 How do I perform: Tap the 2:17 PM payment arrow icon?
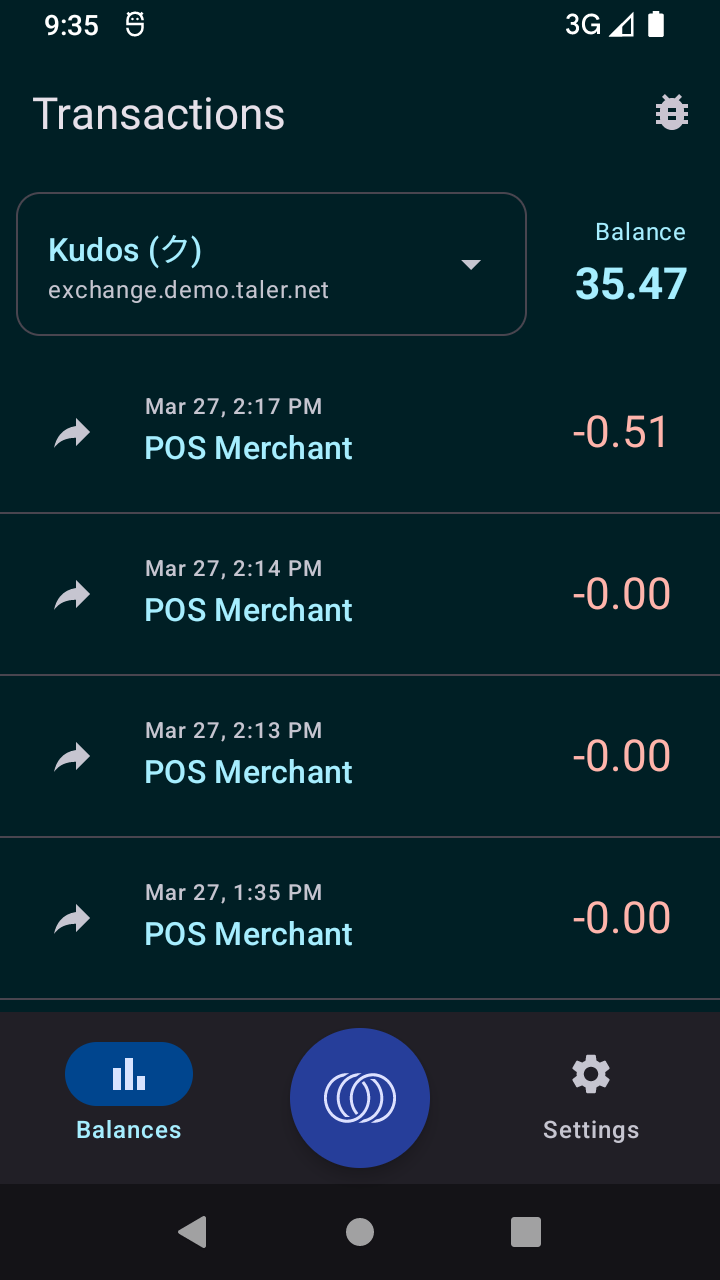pos(72,433)
